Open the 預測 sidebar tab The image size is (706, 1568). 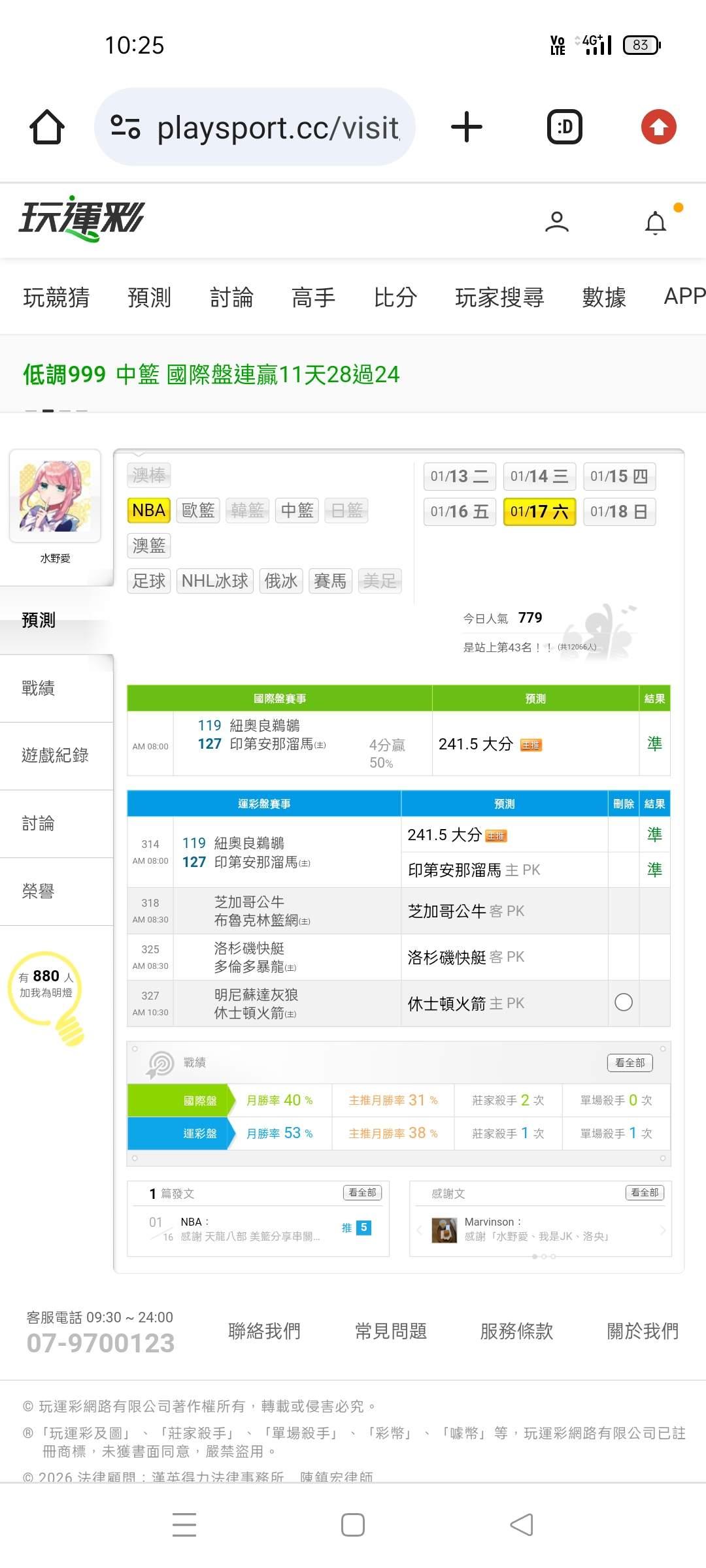[56, 620]
